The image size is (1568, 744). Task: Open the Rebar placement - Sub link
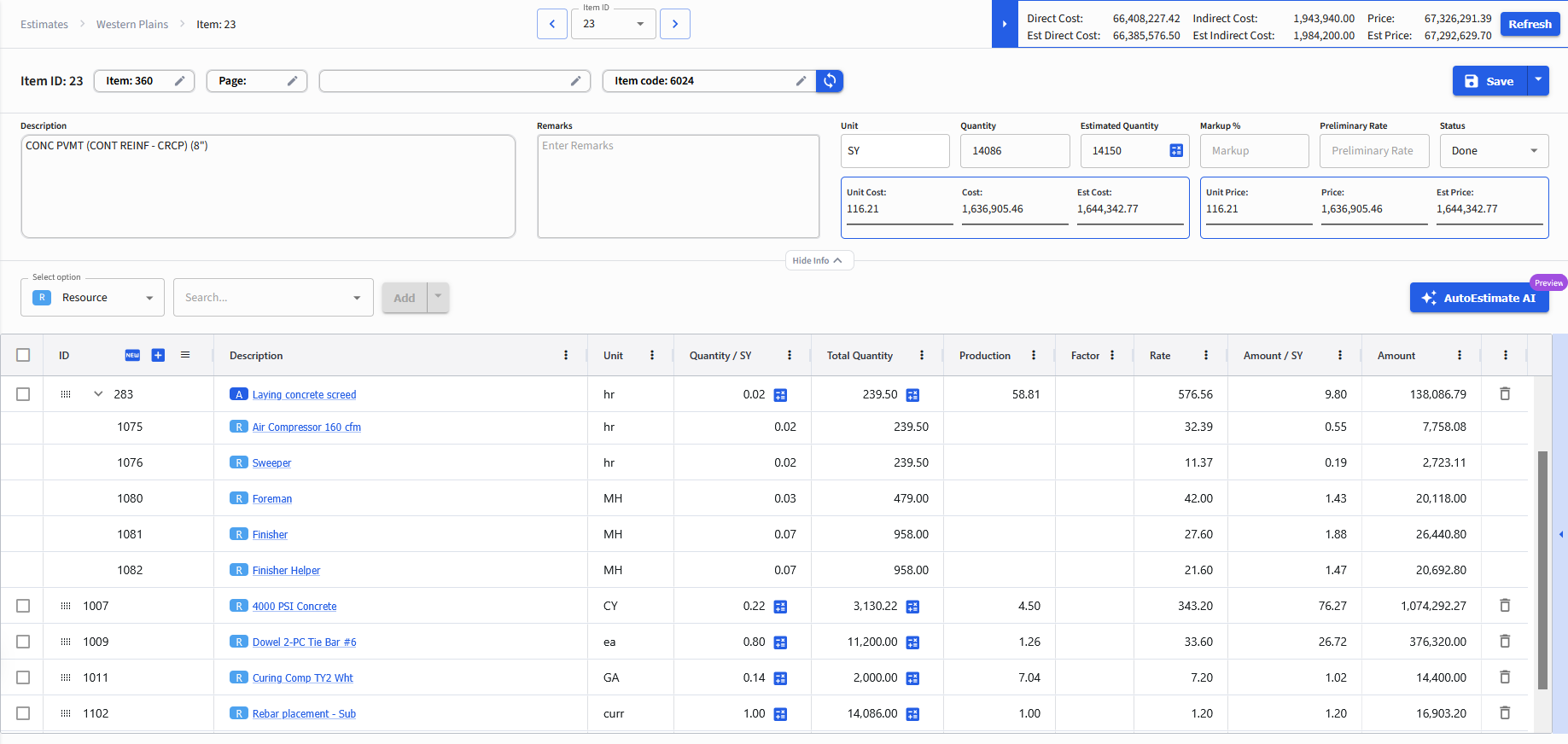304,713
